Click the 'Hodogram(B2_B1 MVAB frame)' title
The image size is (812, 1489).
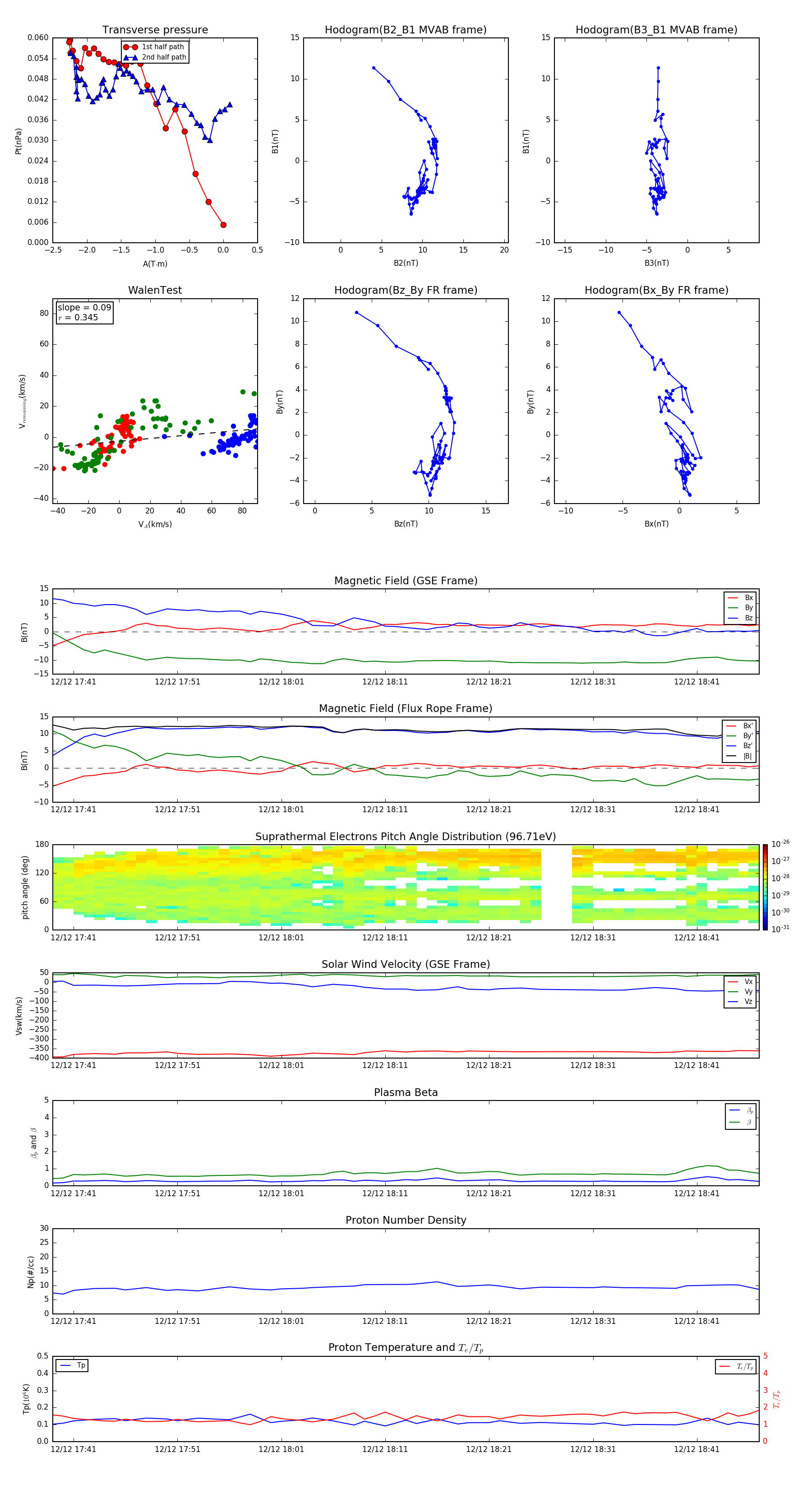(406, 29)
